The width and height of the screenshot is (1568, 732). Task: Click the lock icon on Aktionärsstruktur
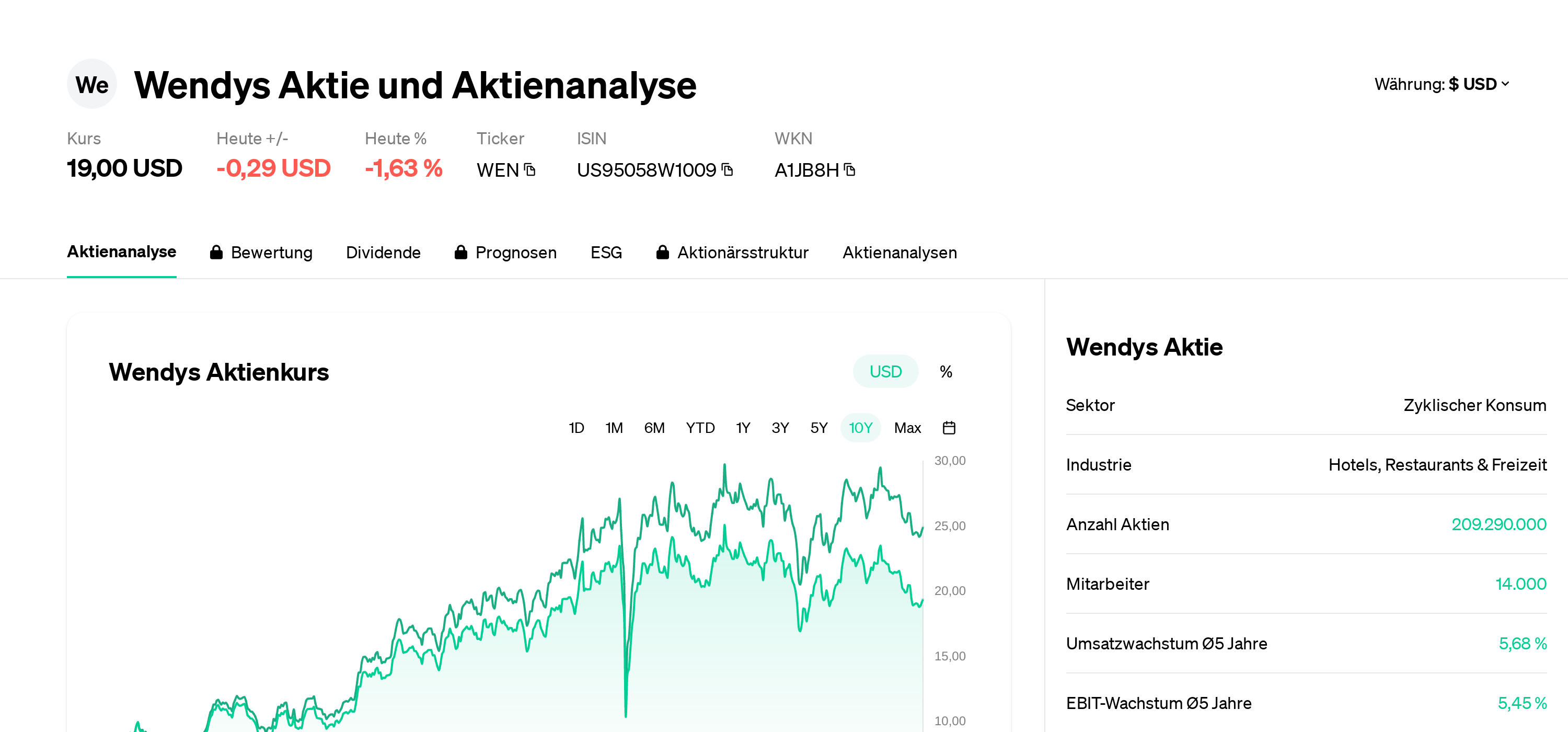coord(663,252)
